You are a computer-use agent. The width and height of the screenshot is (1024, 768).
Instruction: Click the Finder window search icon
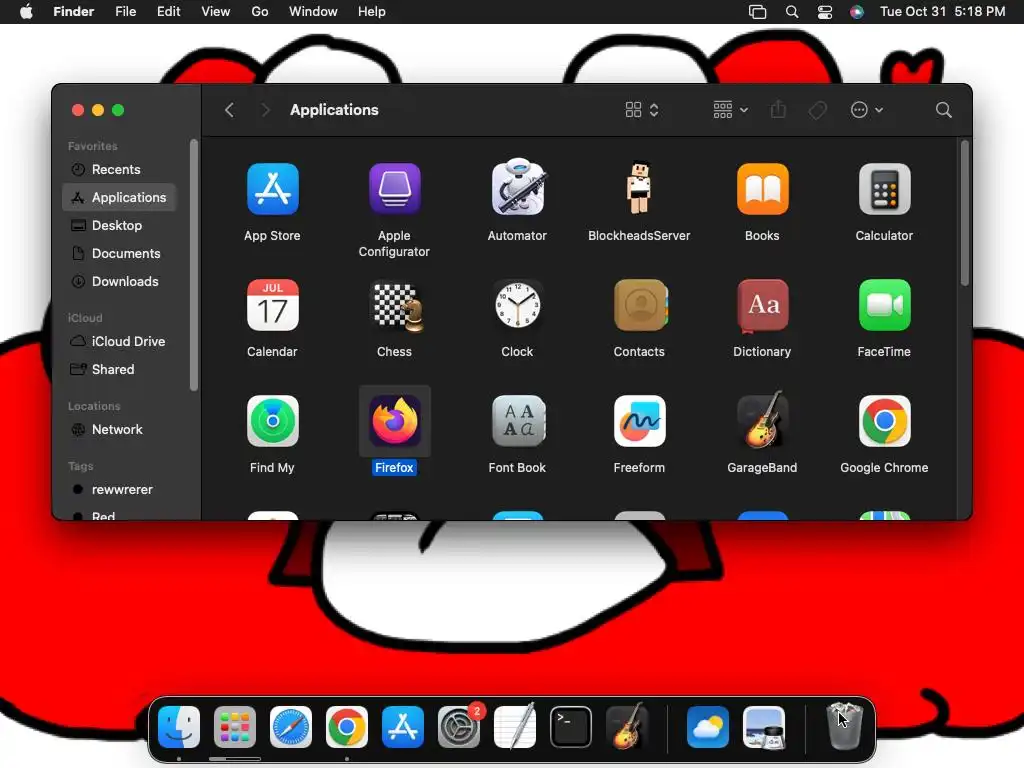click(943, 110)
